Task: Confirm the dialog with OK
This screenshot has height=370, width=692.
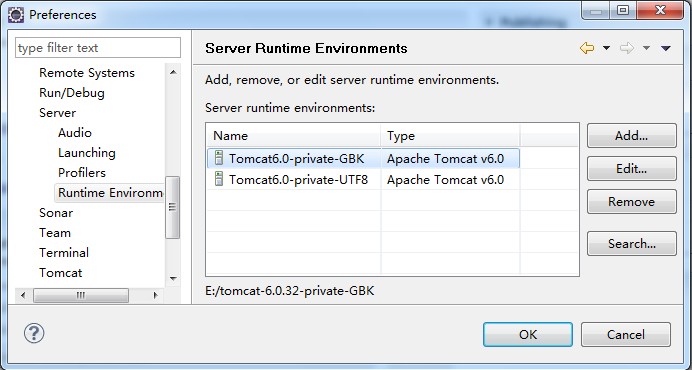Action: coord(528,334)
